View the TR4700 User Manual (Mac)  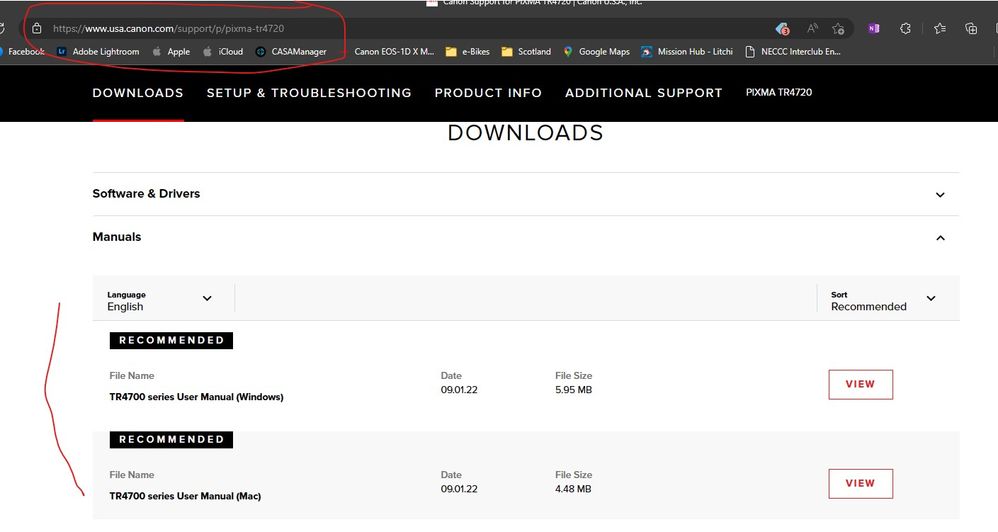tap(861, 484)
